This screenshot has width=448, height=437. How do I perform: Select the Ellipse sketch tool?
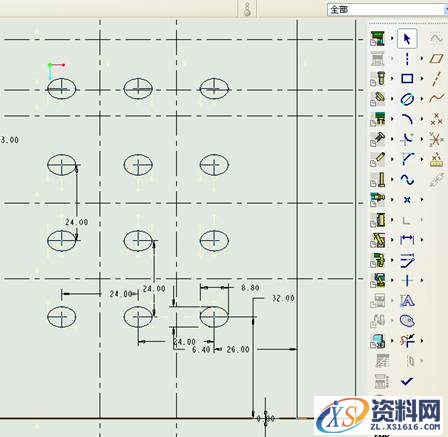(x=407, y=99)
